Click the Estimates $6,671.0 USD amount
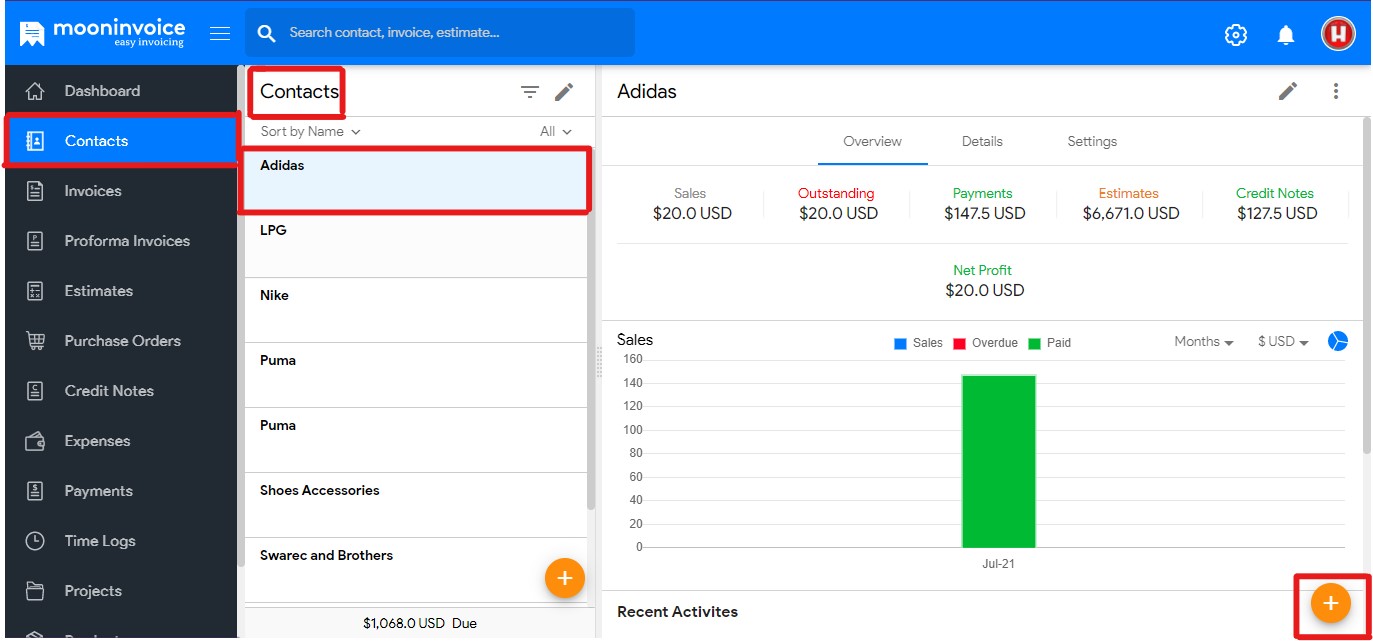Image resolution: width=1373 pixels, height=641 pixels. coord(1131,213)
